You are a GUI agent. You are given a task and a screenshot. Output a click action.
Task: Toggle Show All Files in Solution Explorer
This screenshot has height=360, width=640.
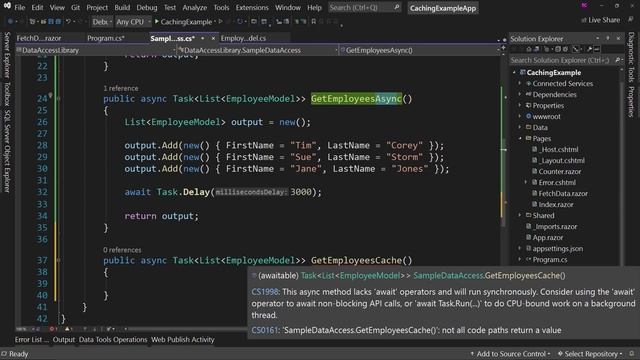(x=565, y=49)
